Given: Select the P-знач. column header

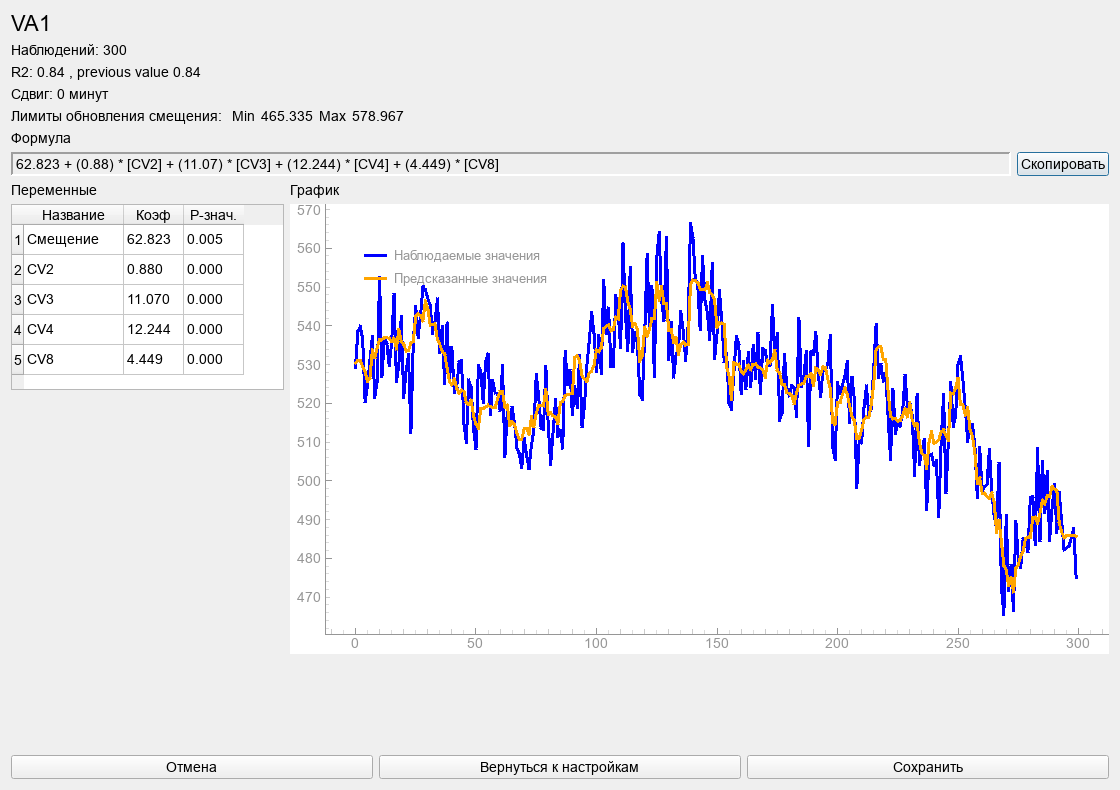Looking at the screenshot, I should point(214,215).
